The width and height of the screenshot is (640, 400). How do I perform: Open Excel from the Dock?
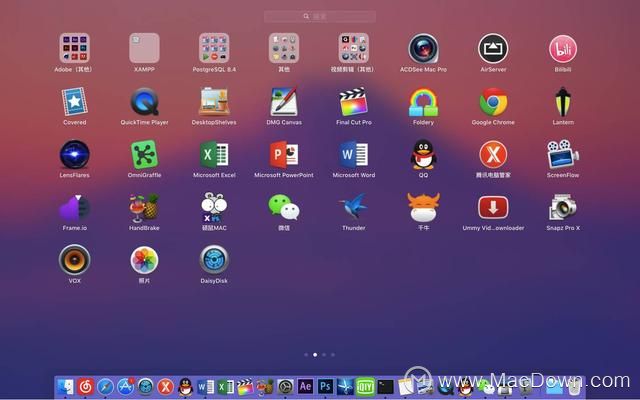click(x=225, y=386)
